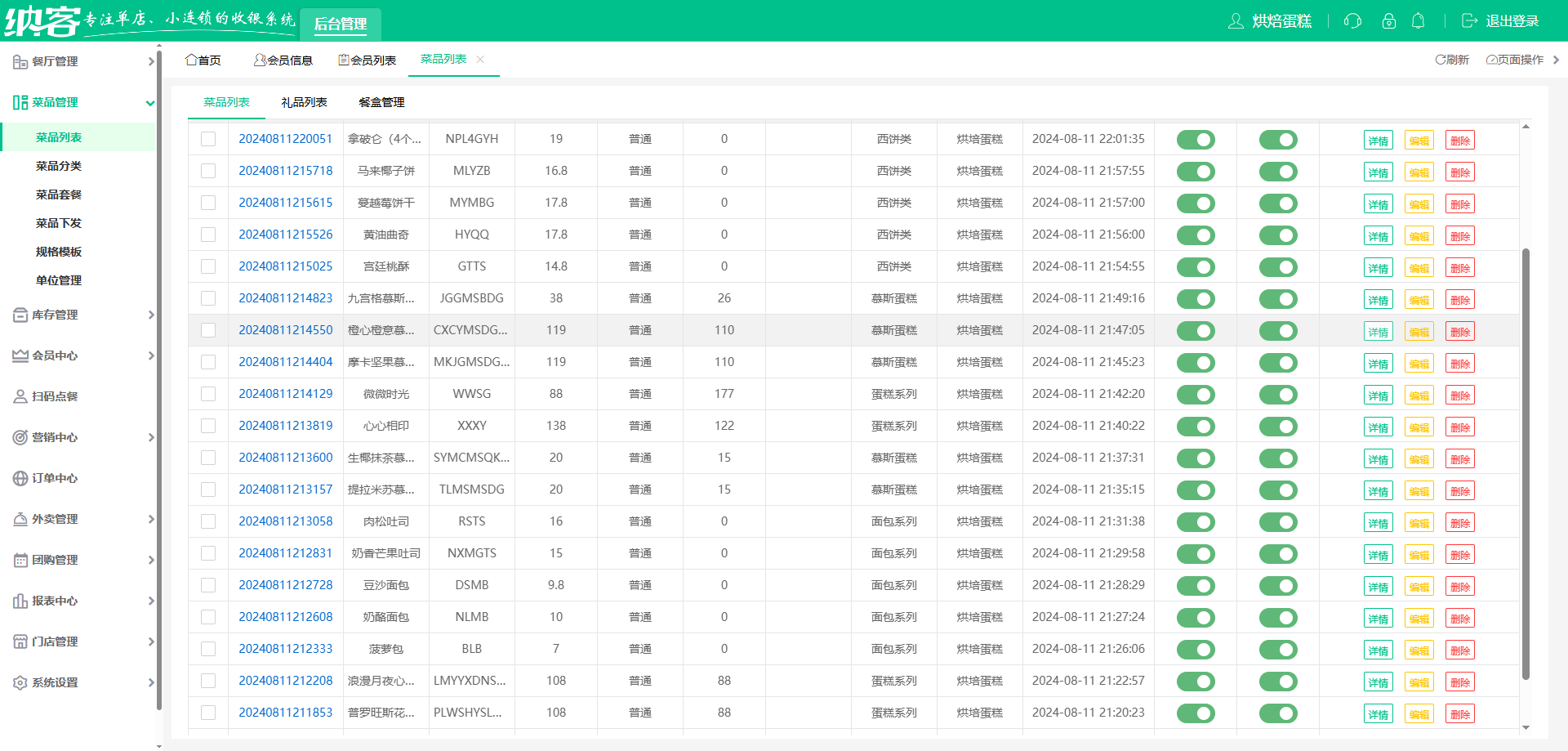Click the 扫码点餐 sidebar icon

click(20, 396)
